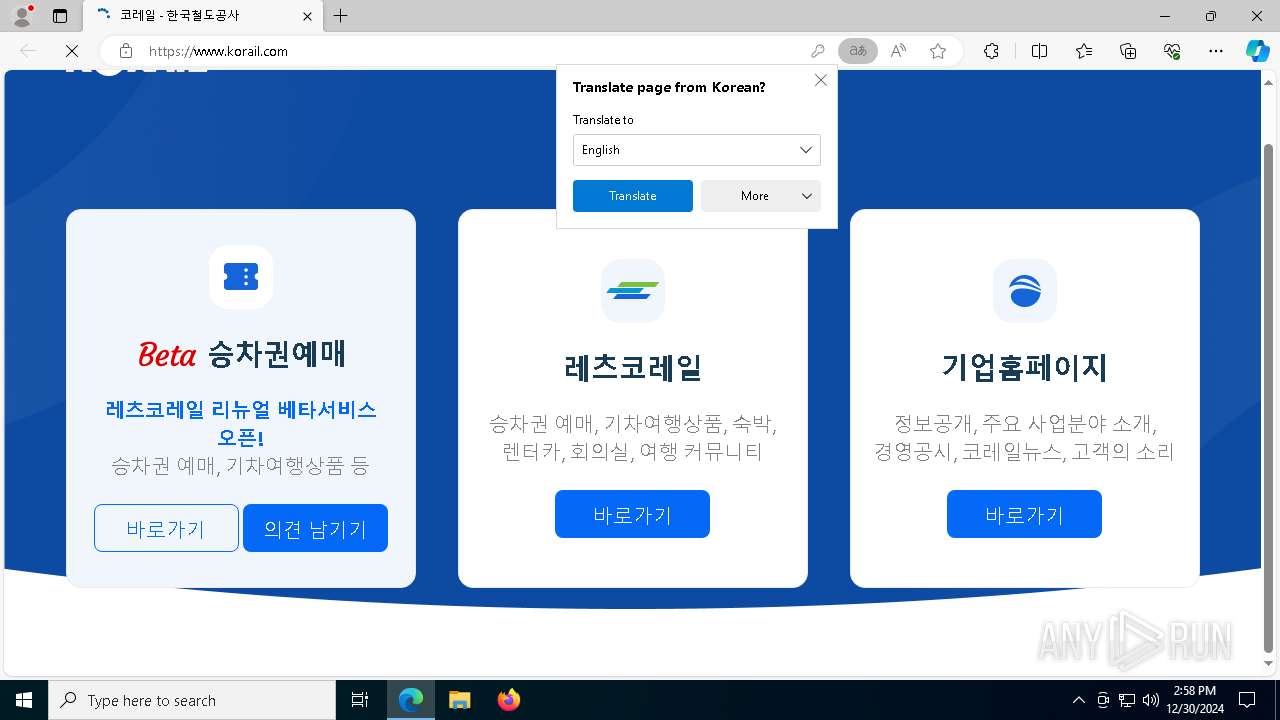Open Task View on taskbar
Image resolution: width=1280 pixels, height=720 pixels.
tap(360, 700)
